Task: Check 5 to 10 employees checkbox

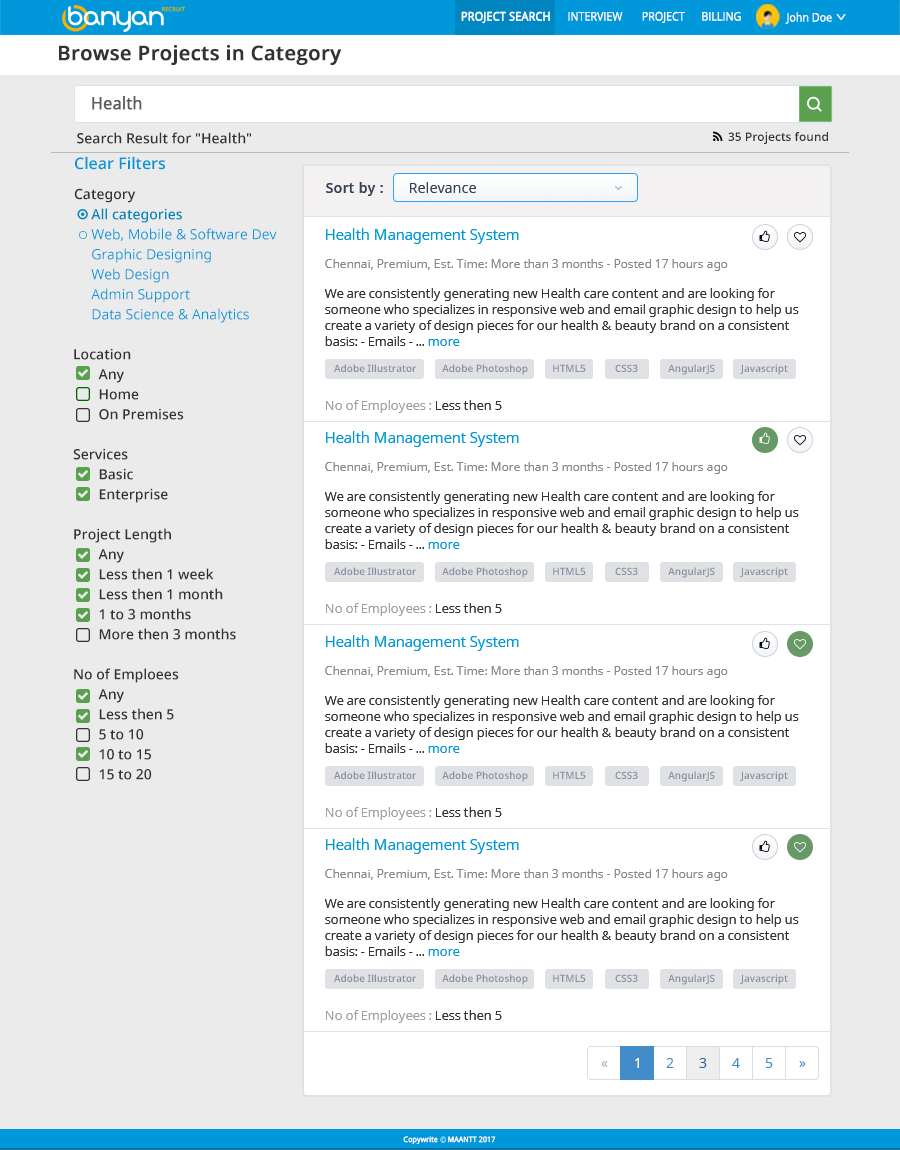Action: [83, 734]
